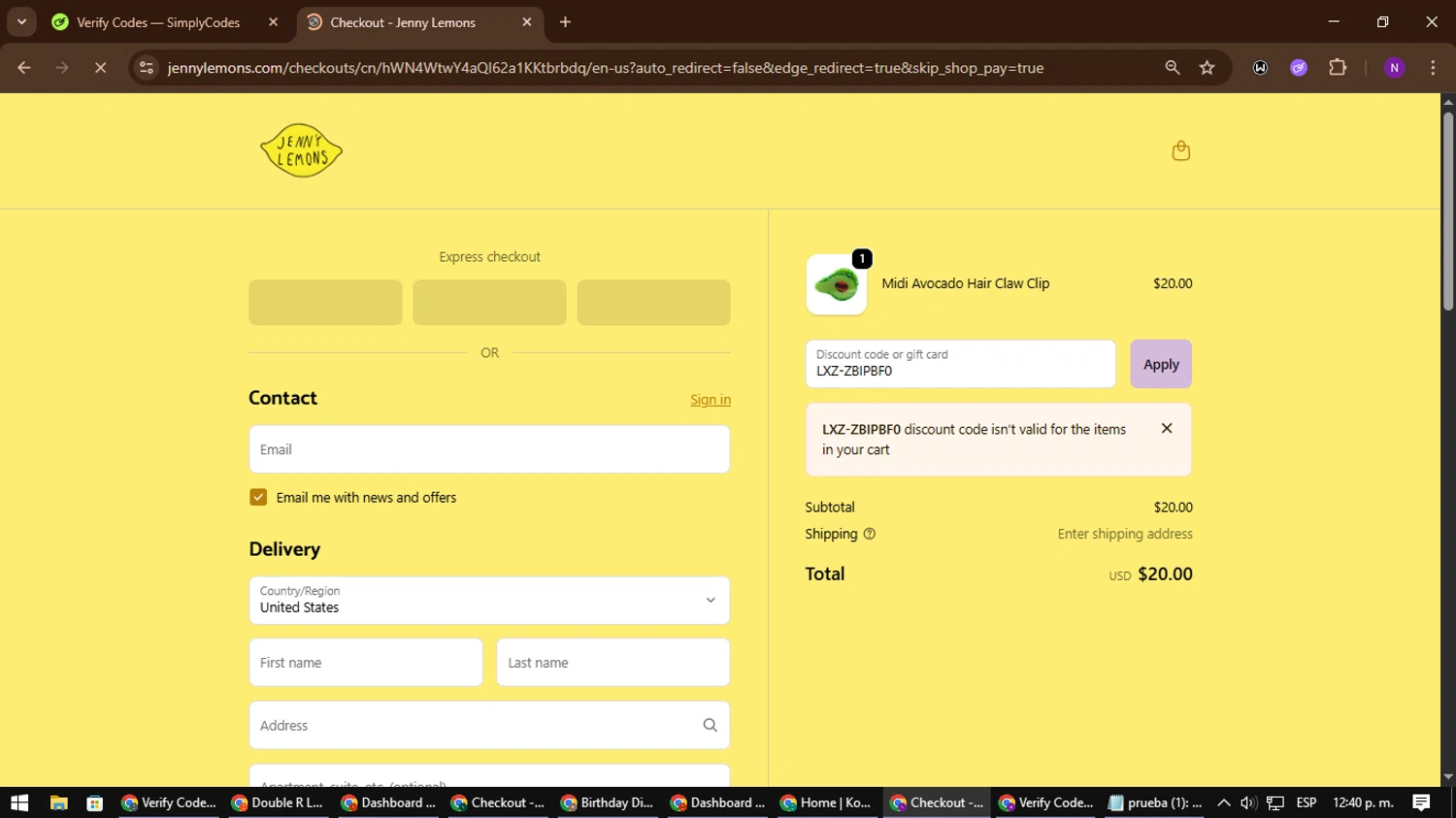Toggle 'Email me with news and offers' checkbox

258,497
